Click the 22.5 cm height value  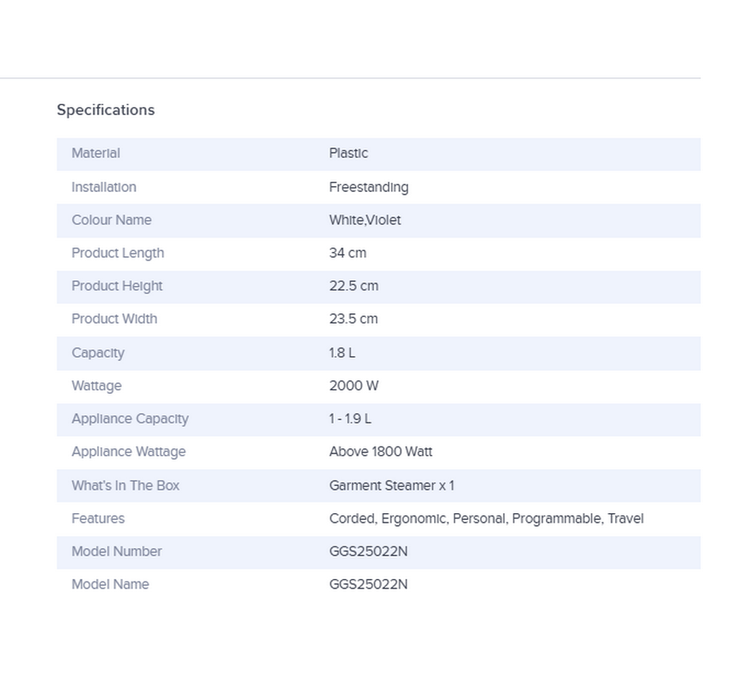point(353,286)
